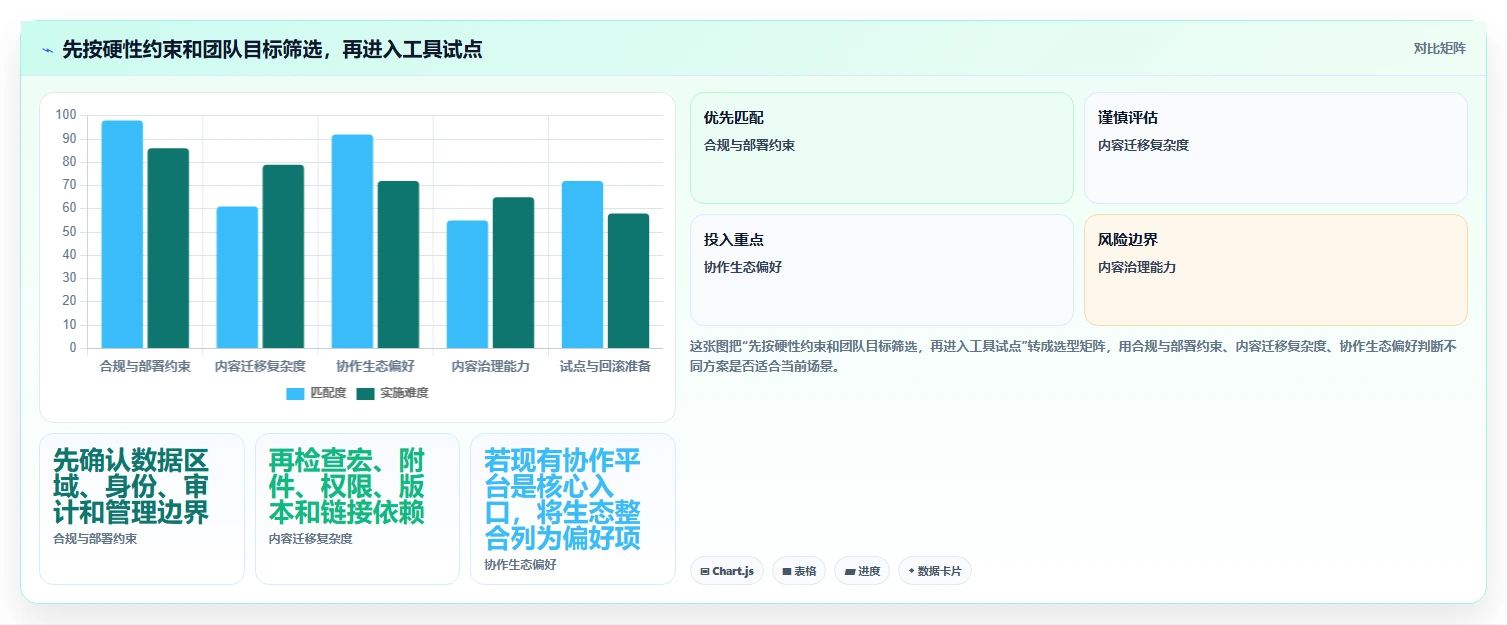Open the 风险边界 matrix card

click(x=1276, y=270)
